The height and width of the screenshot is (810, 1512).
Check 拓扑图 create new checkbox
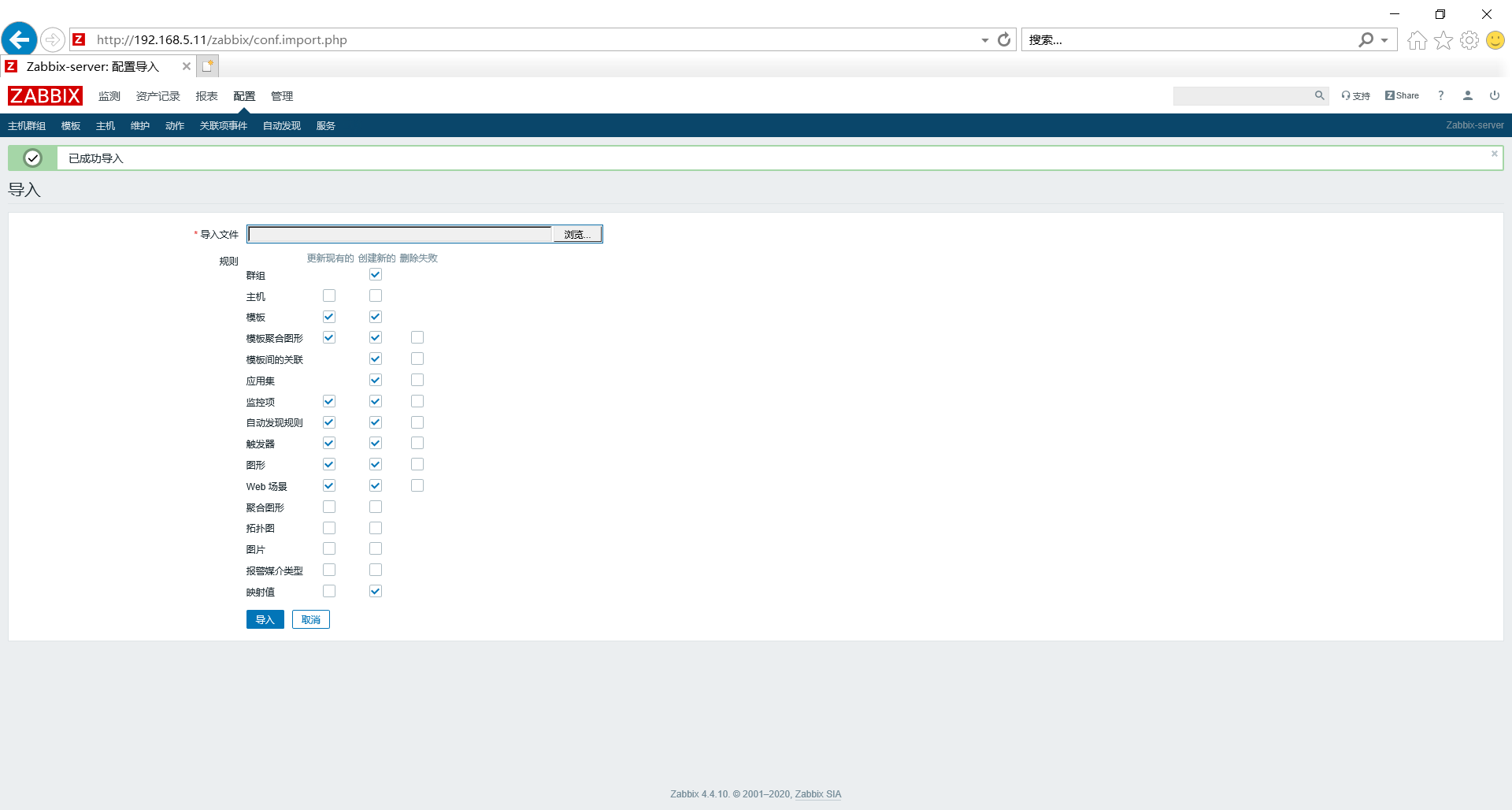[376, 528]
